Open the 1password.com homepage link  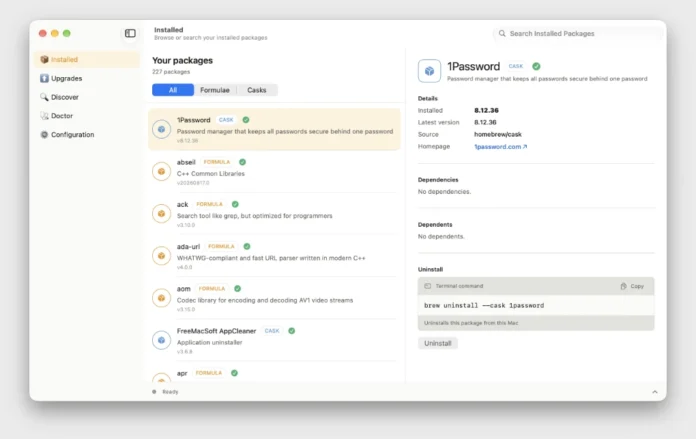(x=500, y=146)
